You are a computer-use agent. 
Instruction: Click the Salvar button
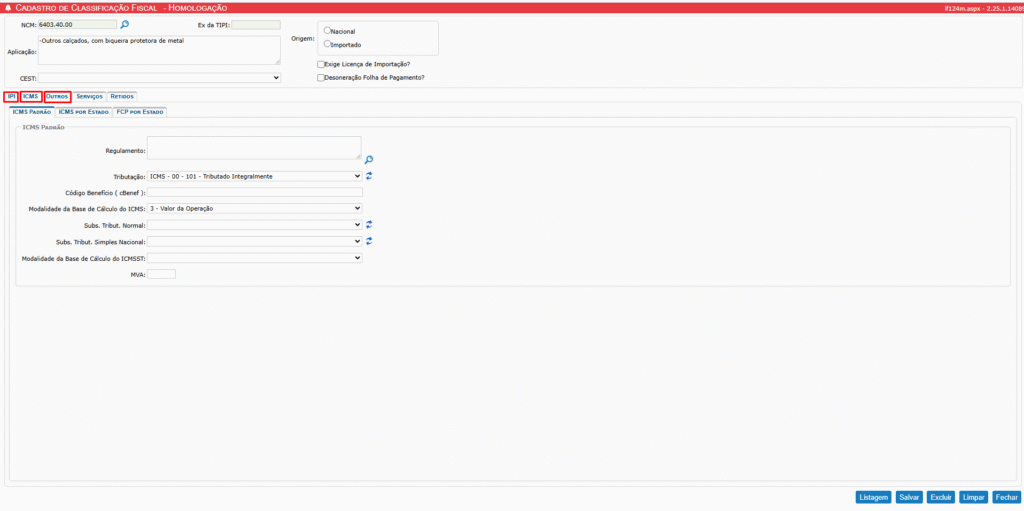click(x=908, y=497)
